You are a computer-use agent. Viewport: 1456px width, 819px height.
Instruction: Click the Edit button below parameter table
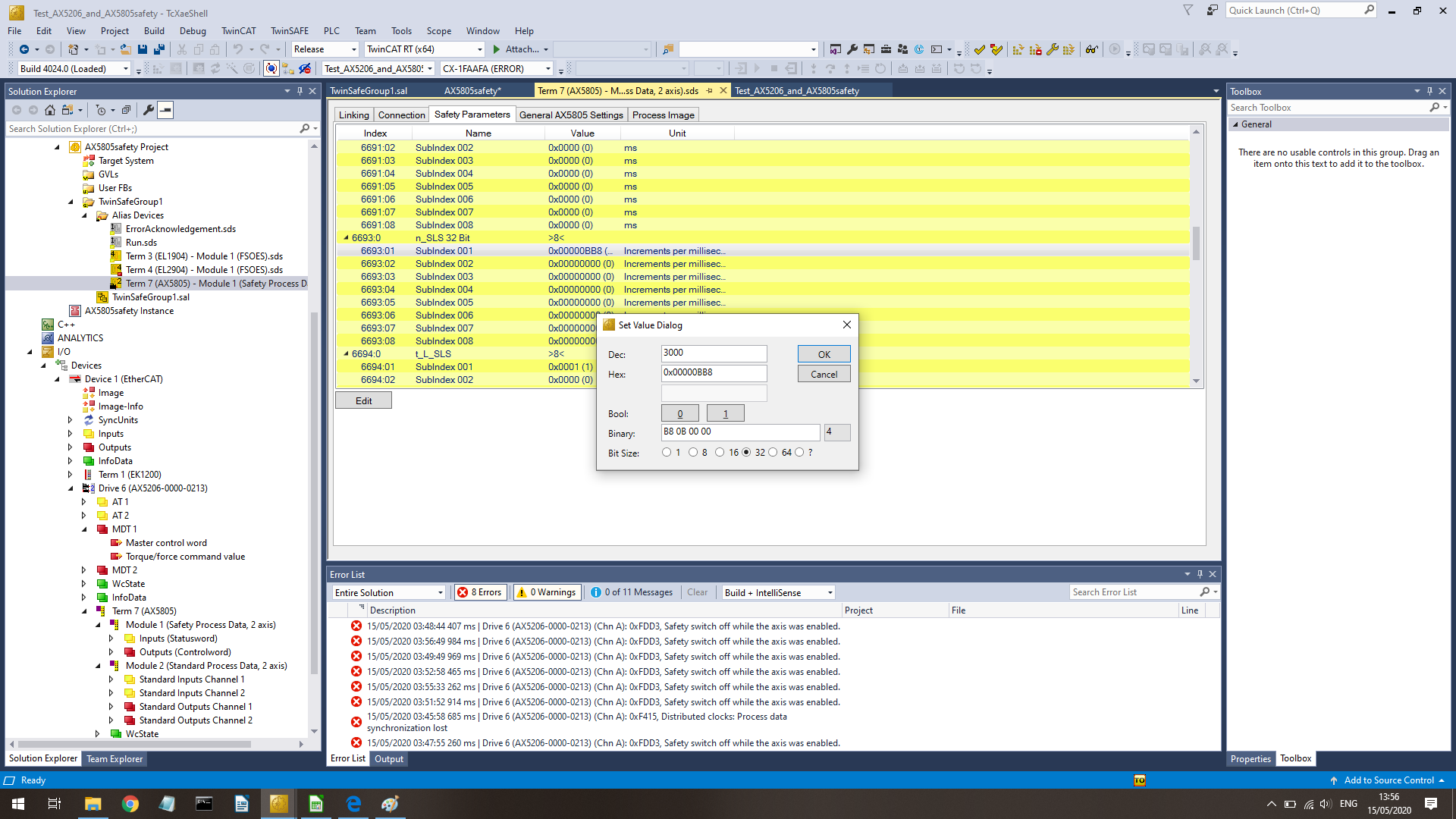(x=363, y=400)
